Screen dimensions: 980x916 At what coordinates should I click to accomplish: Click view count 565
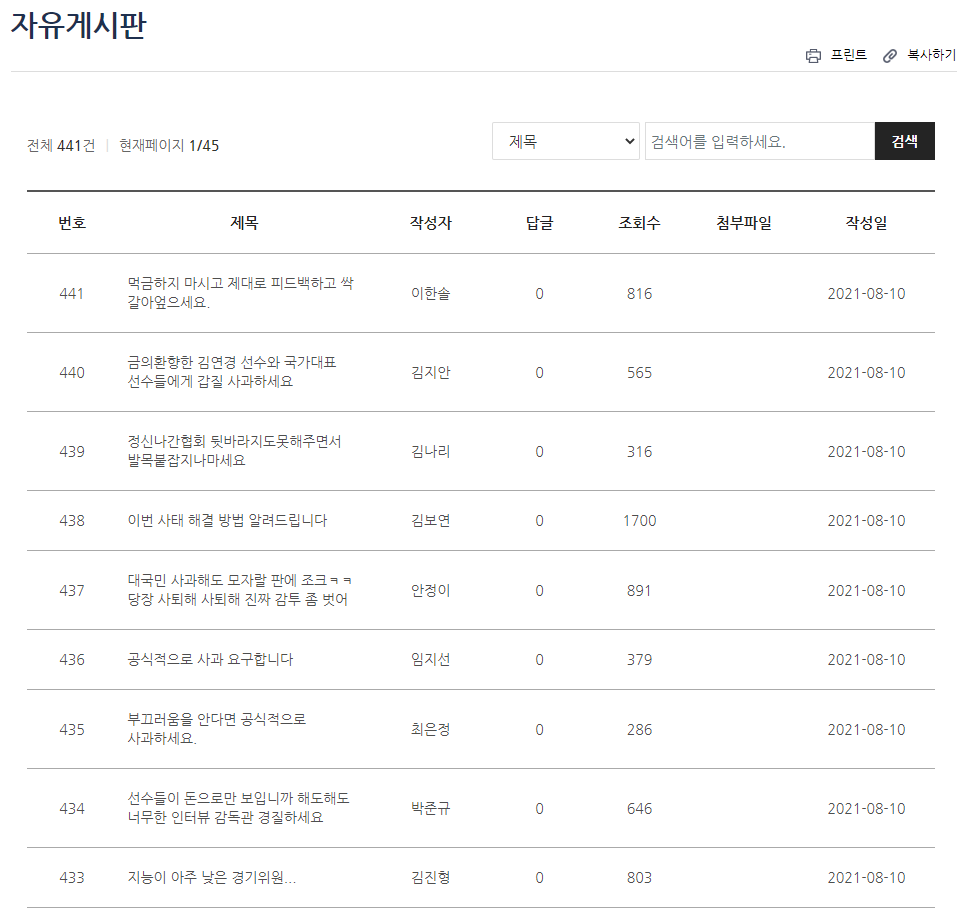(639, 372)
